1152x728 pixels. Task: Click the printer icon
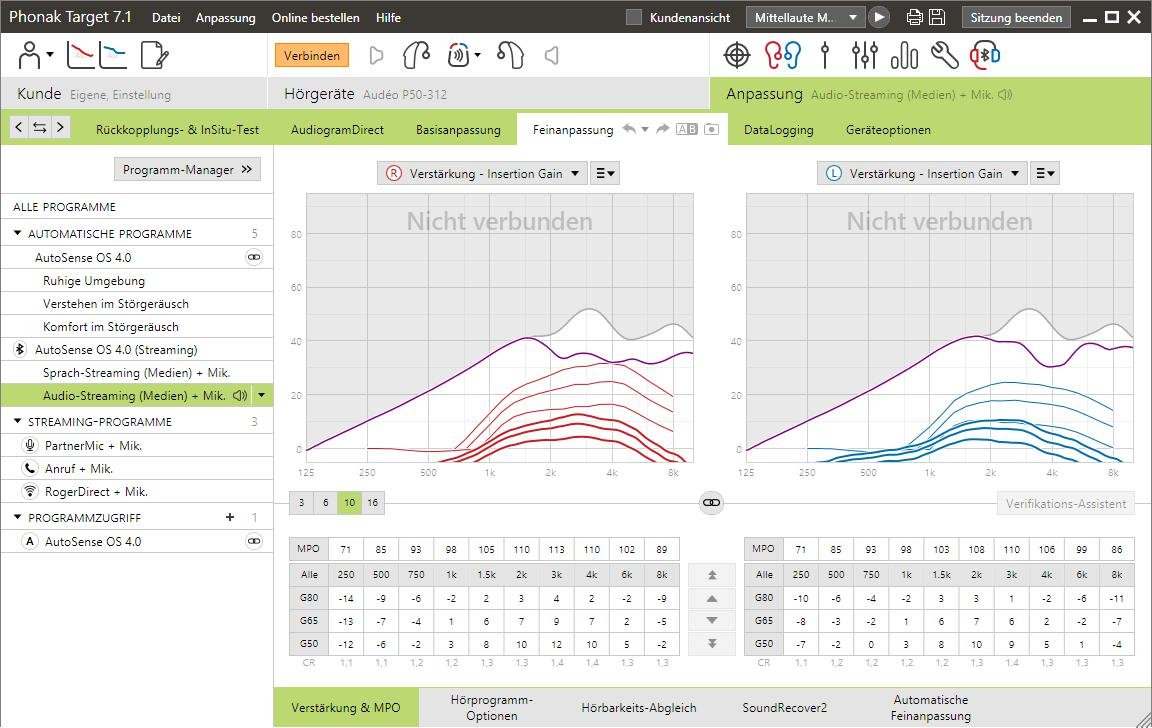pyautogui.click(x=914, y=17)
